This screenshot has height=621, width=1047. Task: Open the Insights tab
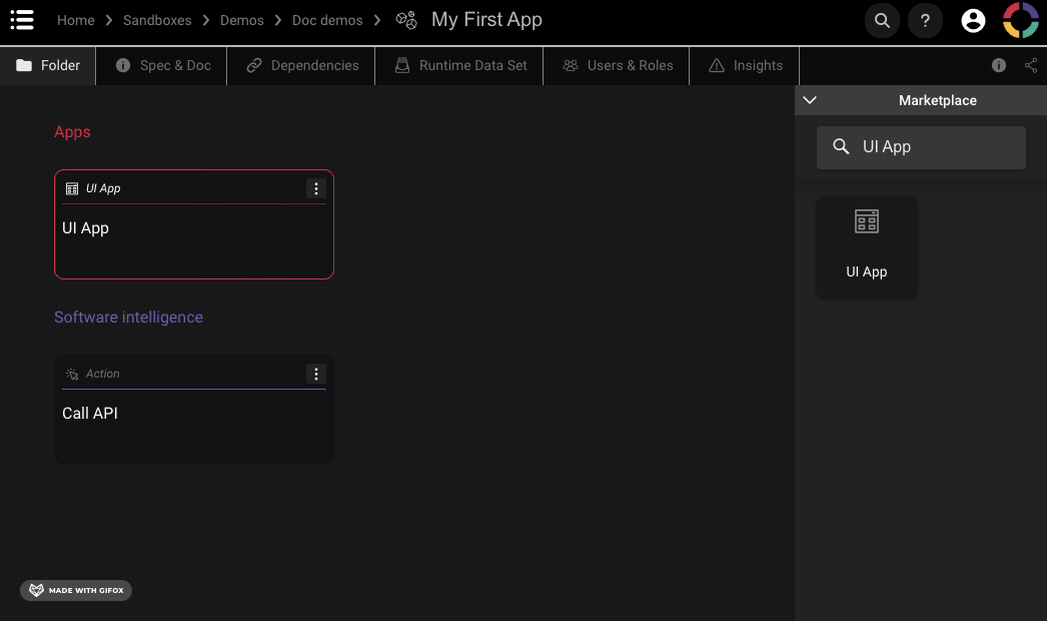click(x=745, y=66)
